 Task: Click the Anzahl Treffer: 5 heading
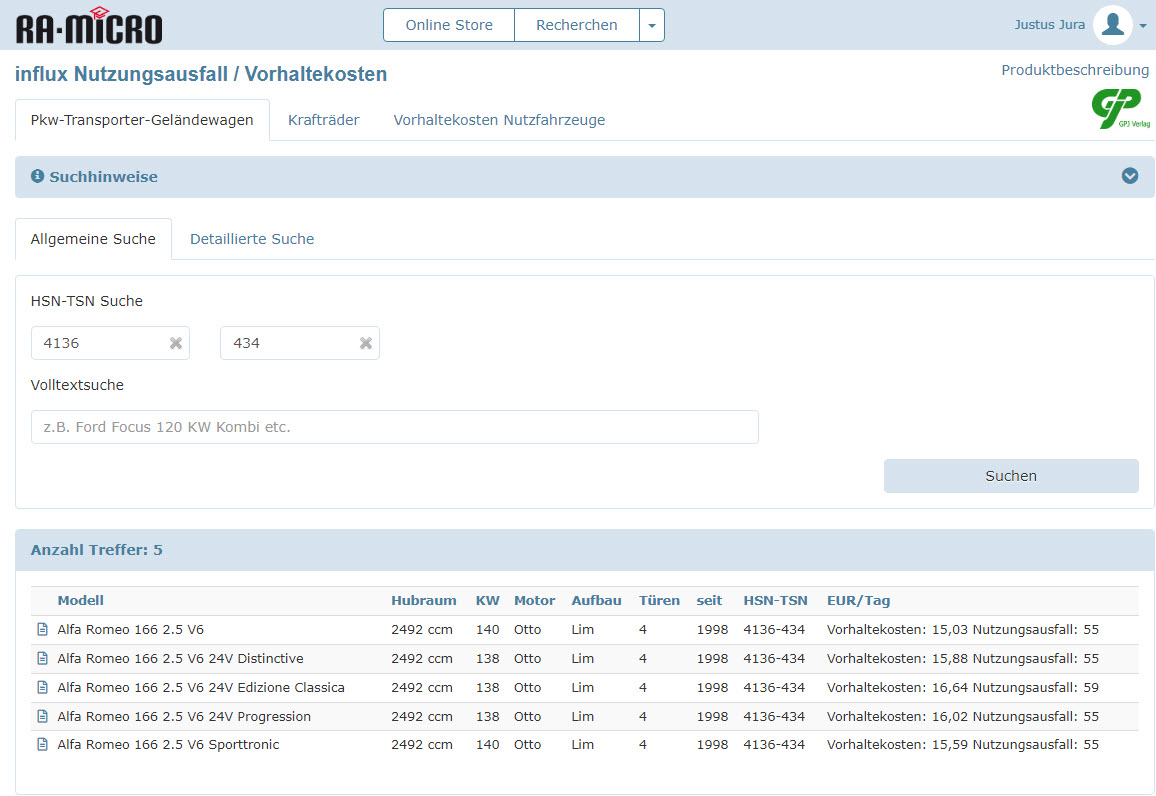(97, 550)
